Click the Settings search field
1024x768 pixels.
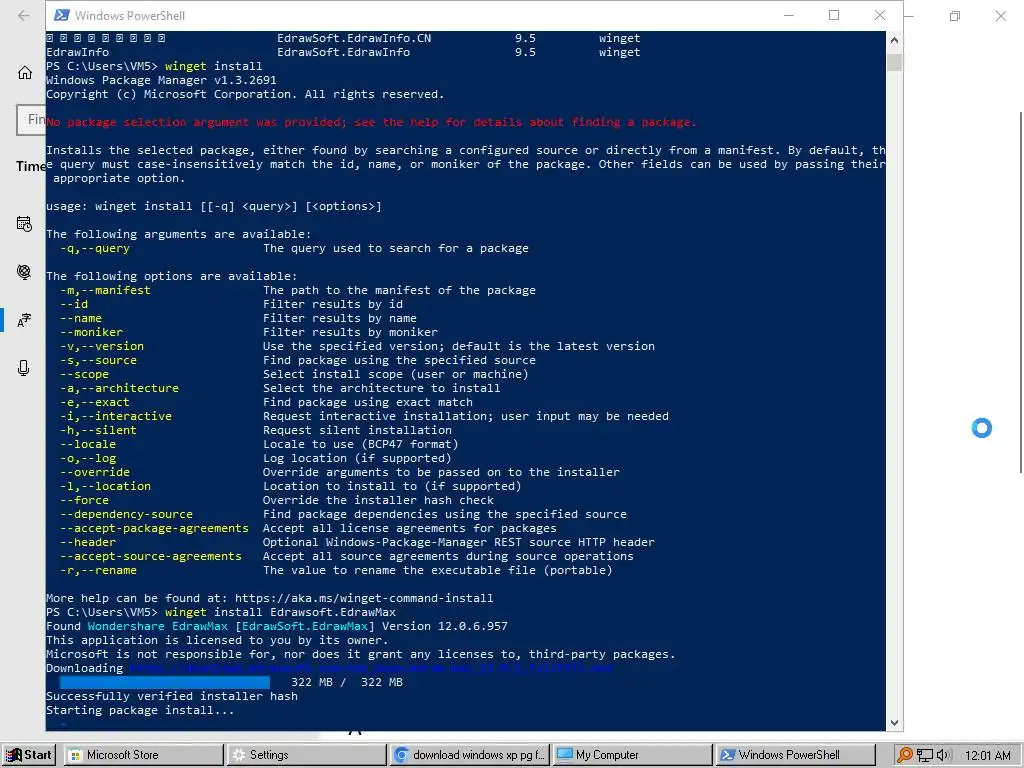click(x=31, y=120)
